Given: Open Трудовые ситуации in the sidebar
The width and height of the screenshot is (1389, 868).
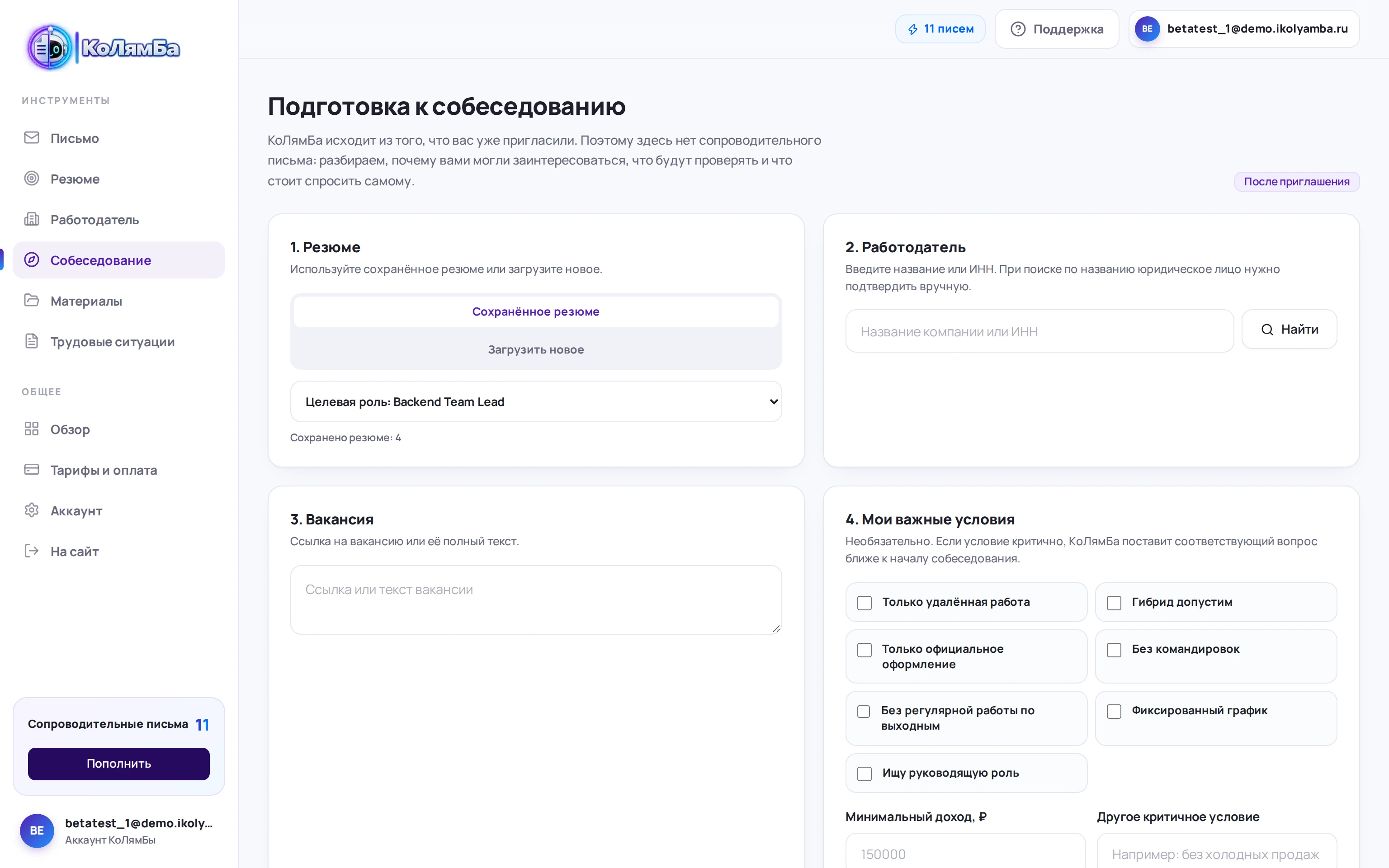Looking at the screenshot, I should (119, 342).
